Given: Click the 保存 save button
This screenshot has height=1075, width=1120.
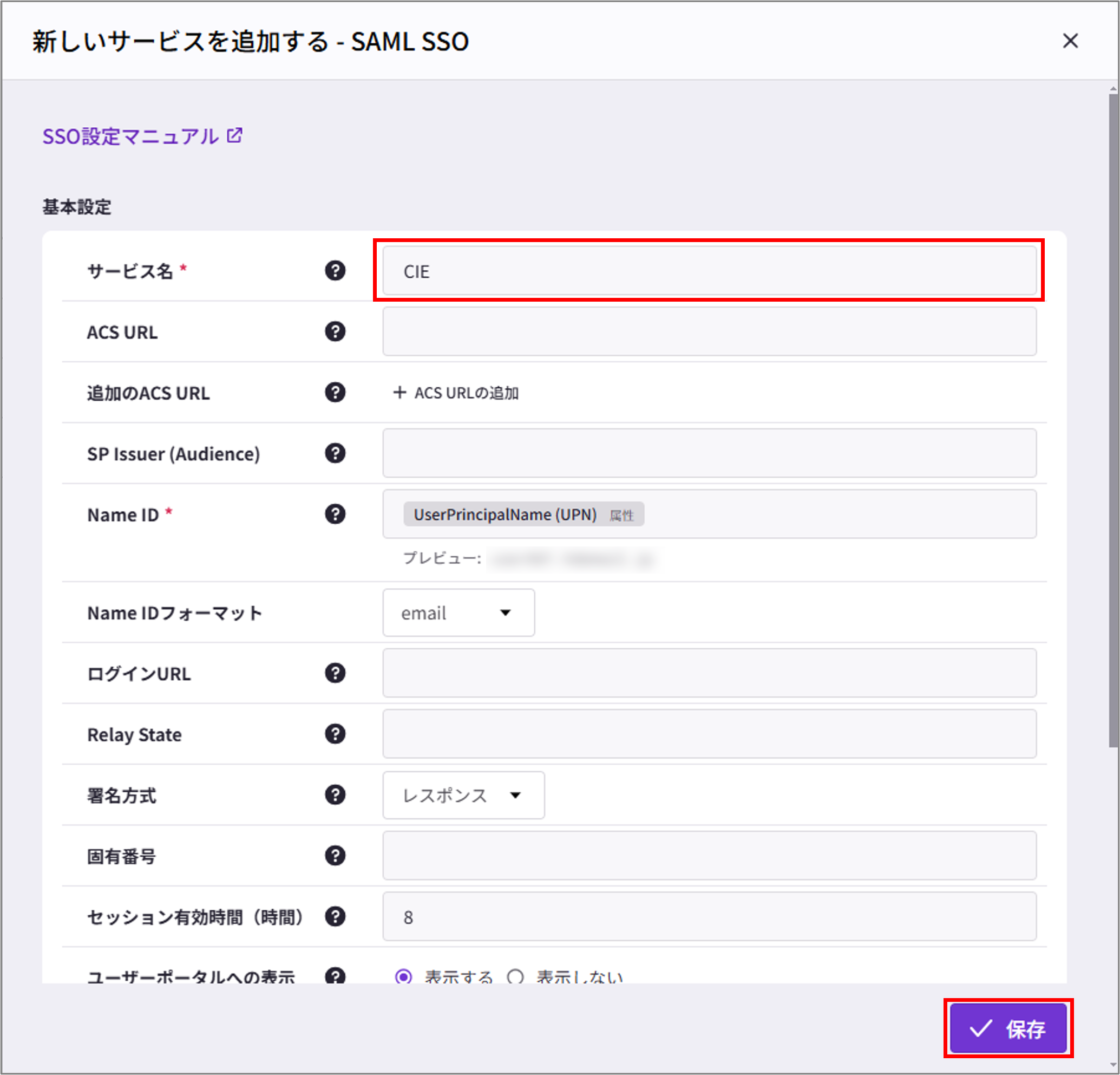Looking at the screenshot, I should [x=1008, y=1028].
